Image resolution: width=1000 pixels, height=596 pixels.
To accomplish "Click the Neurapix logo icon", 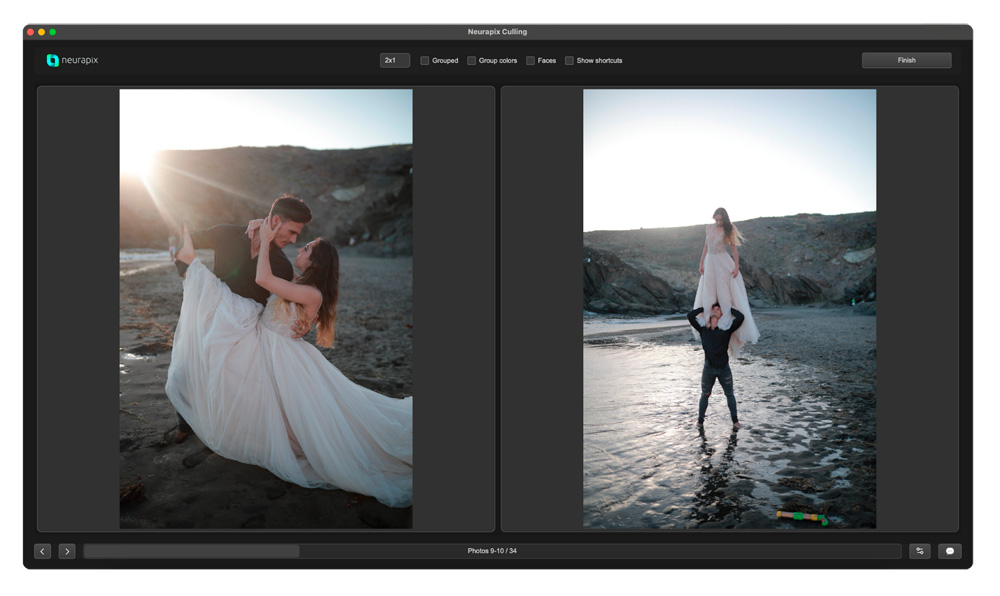I will pos(52,61).
